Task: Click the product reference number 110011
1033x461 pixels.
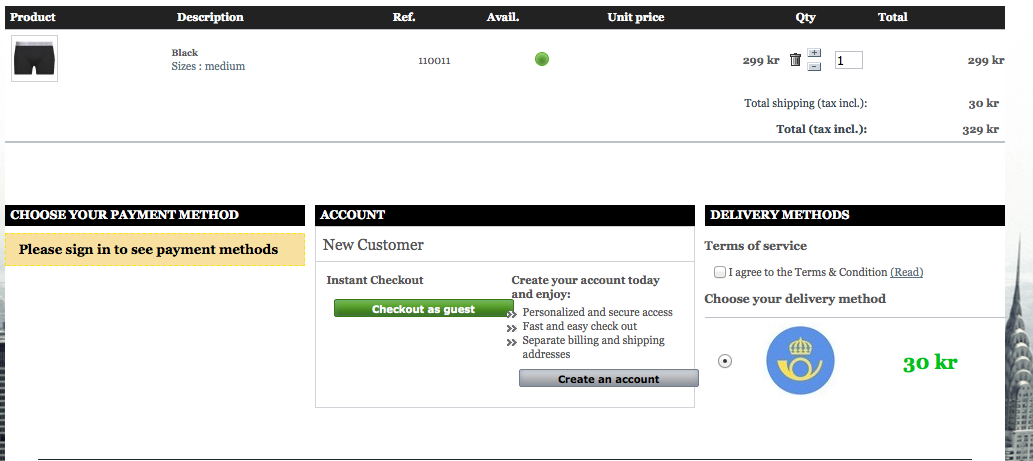Action: [x=434, y=60]
